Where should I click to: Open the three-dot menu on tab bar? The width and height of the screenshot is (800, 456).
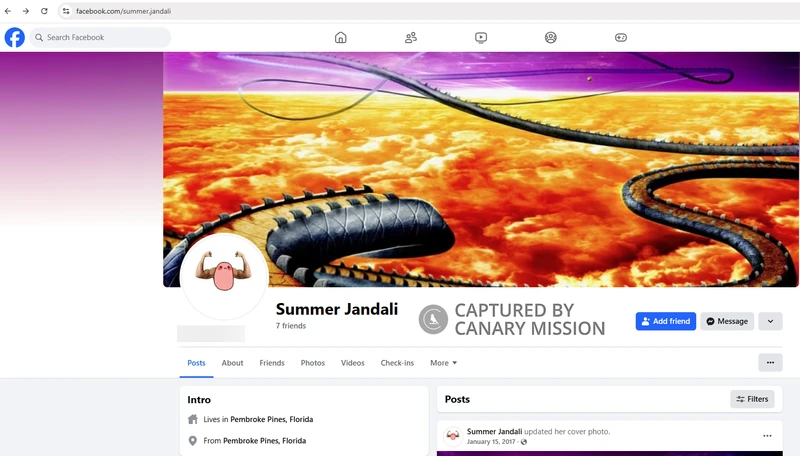(770, 363)
